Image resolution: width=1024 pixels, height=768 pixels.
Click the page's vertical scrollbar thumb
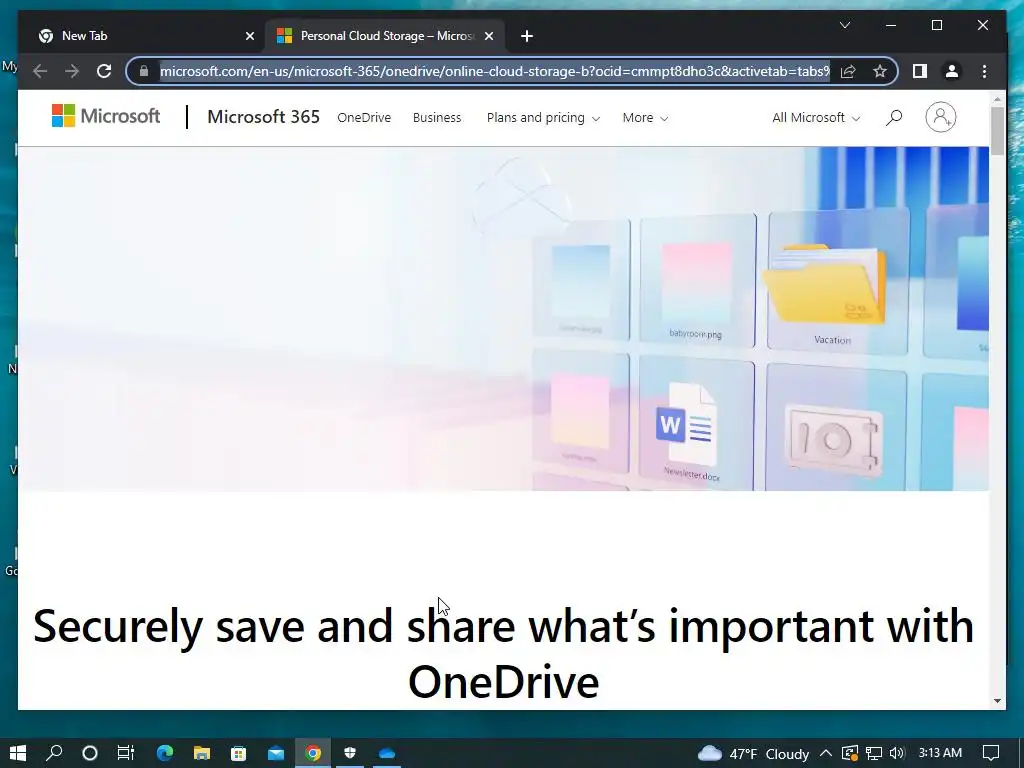pyautogui.click(x=997, y=131)
